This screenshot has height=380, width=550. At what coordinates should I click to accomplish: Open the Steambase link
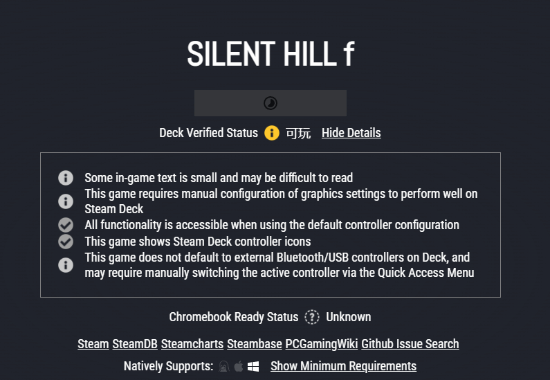[x=254, y=344]
